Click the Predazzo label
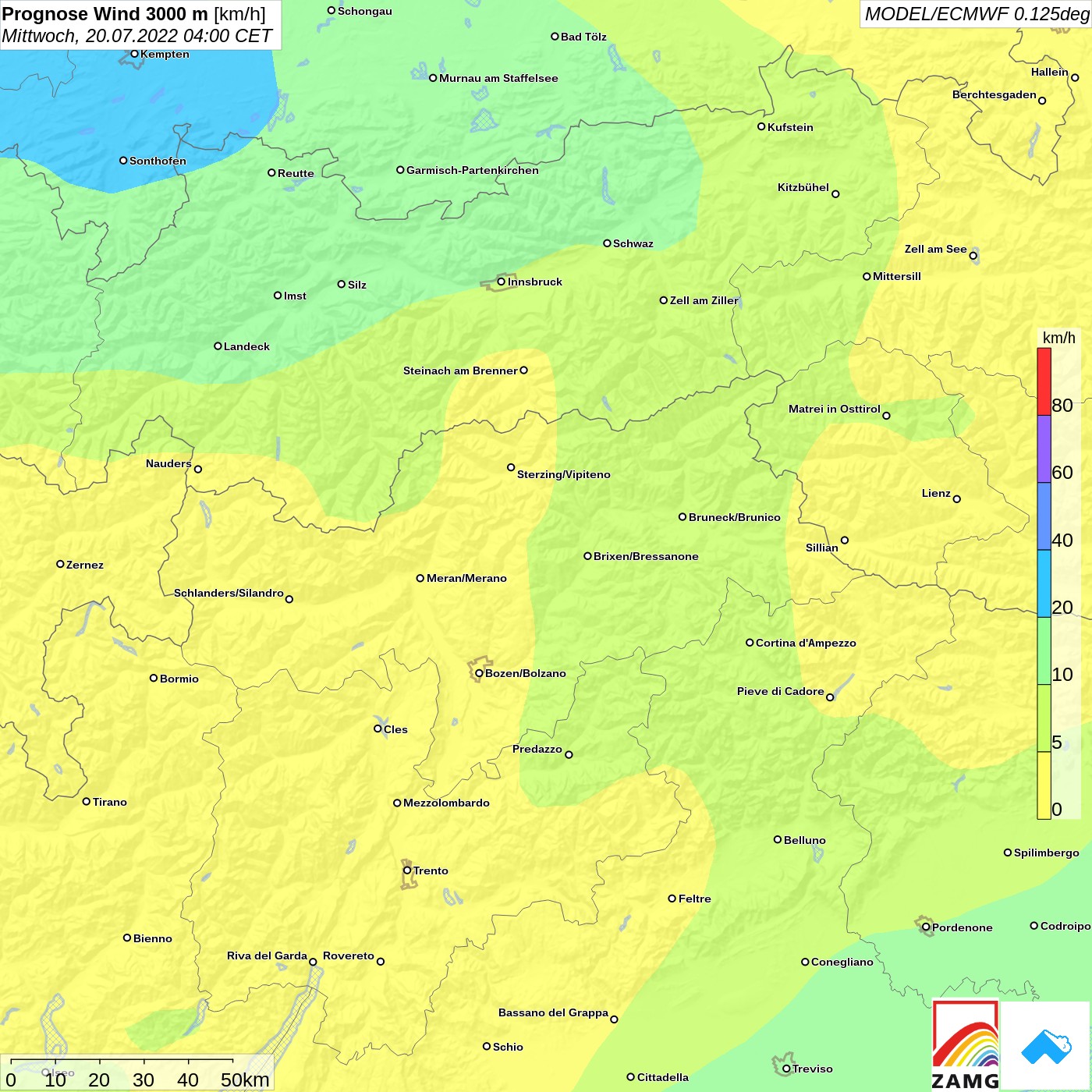The height and width of the screenshot is (1092, 1092). [x=537, y=749]
